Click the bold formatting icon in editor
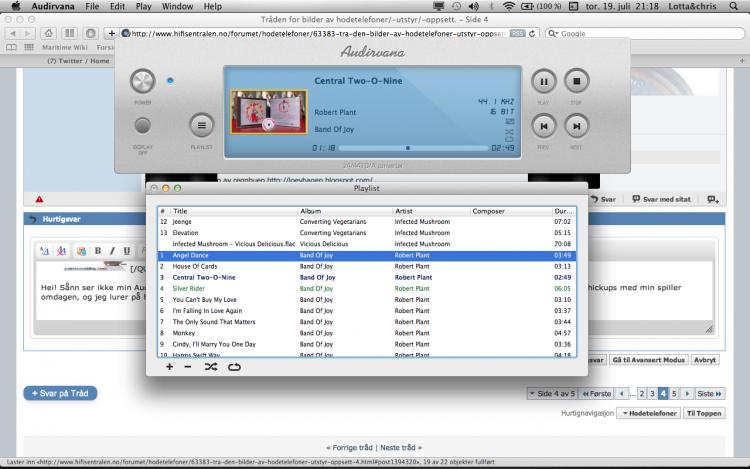This screenshot has height=469, width=750. coord(98,251)
